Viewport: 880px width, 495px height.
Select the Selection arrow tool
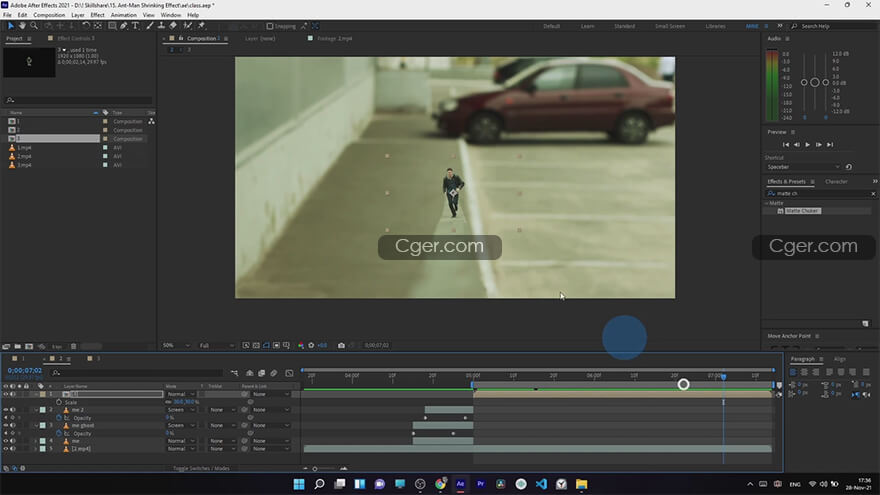point(11,26)
